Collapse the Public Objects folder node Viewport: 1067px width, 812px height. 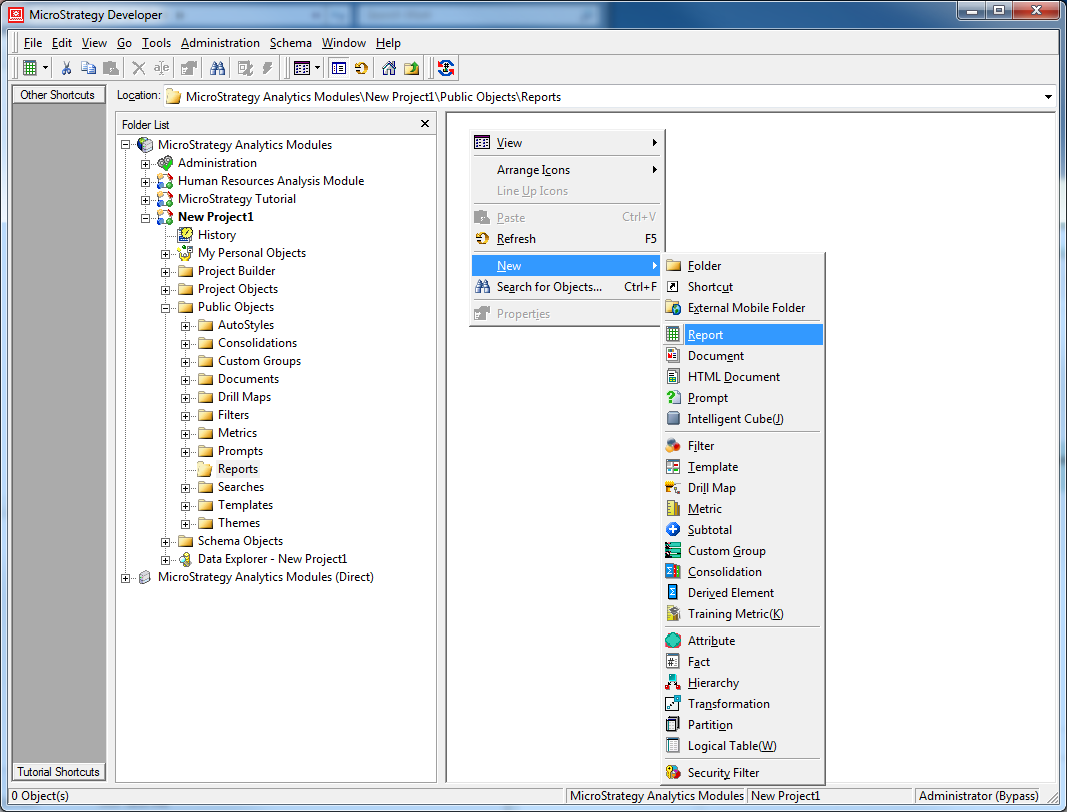[x=166, y=307]
